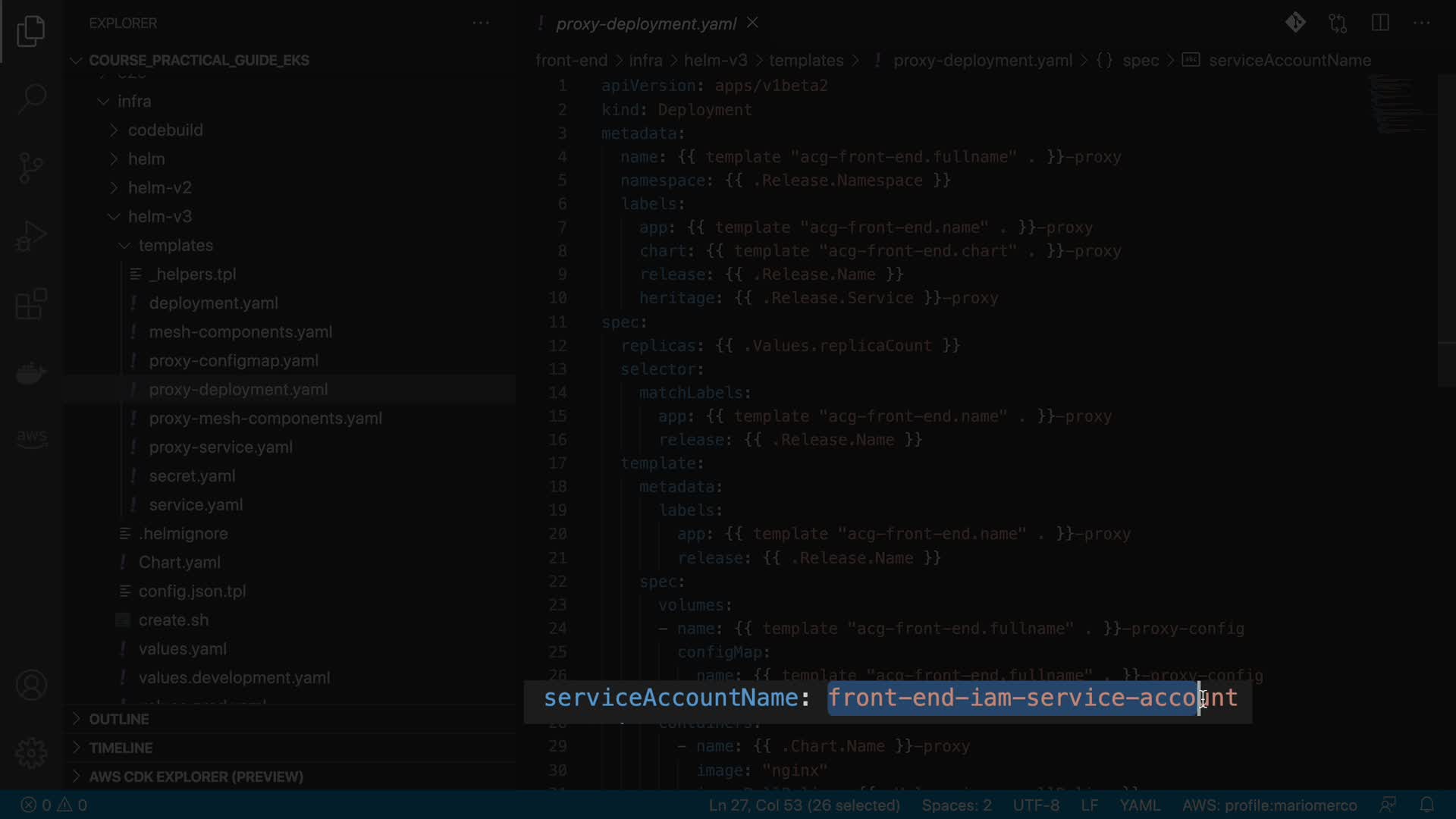The width and height of the screenshot is (1456, 819).
Task: Click the split editor icon
Action: click(x=1380, y=23)
